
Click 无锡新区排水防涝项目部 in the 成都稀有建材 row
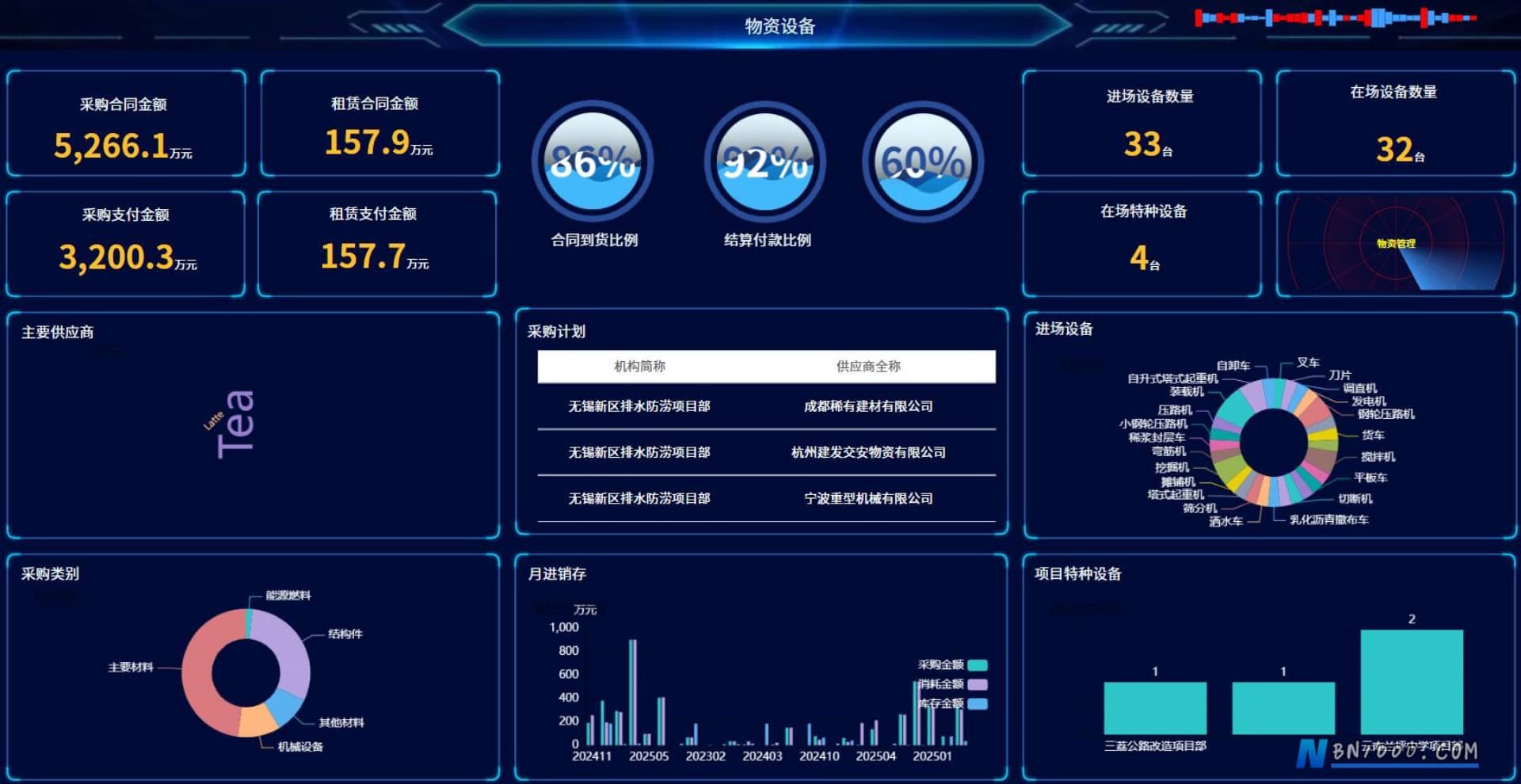pos(639,406)
